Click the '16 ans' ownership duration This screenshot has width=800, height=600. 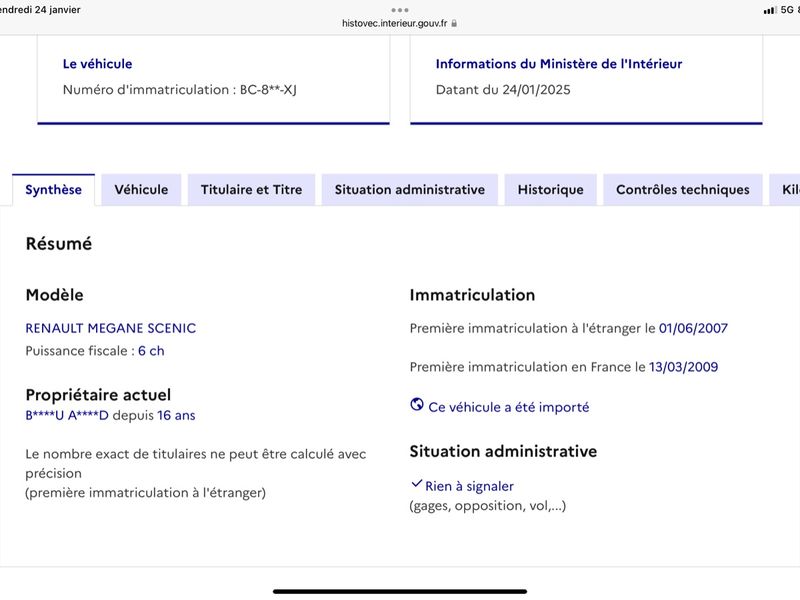pyautogui.click(x=176, y=415)
